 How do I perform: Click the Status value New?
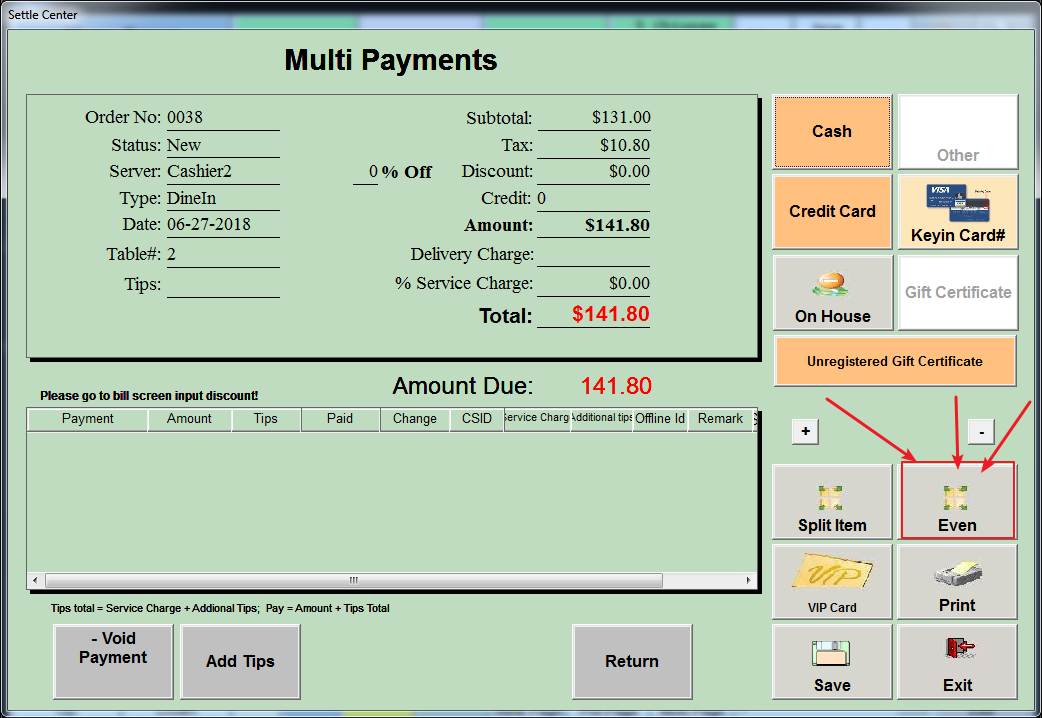click(184, 145)
